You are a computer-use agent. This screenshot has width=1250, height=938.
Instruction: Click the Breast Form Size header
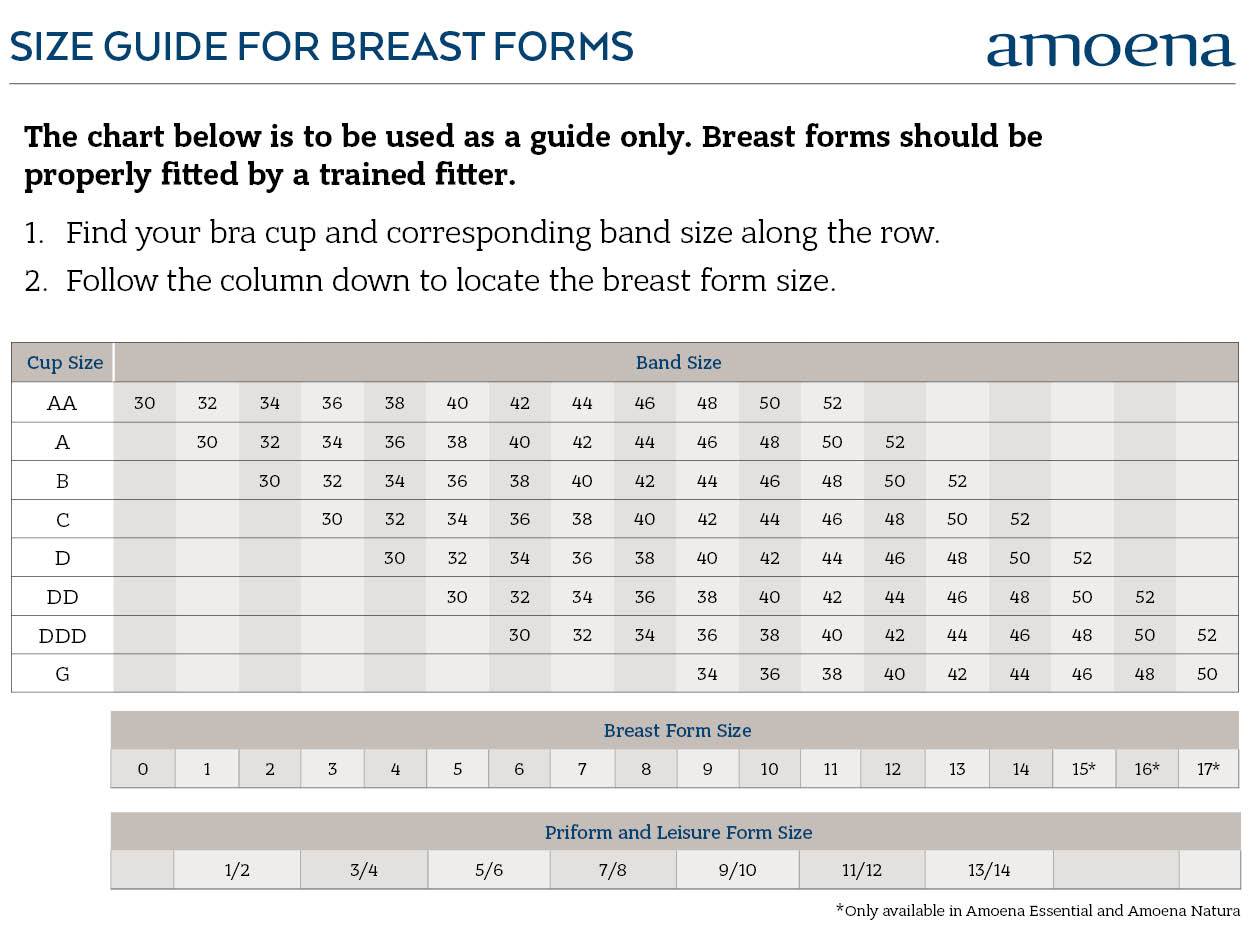tap(677, 731)
